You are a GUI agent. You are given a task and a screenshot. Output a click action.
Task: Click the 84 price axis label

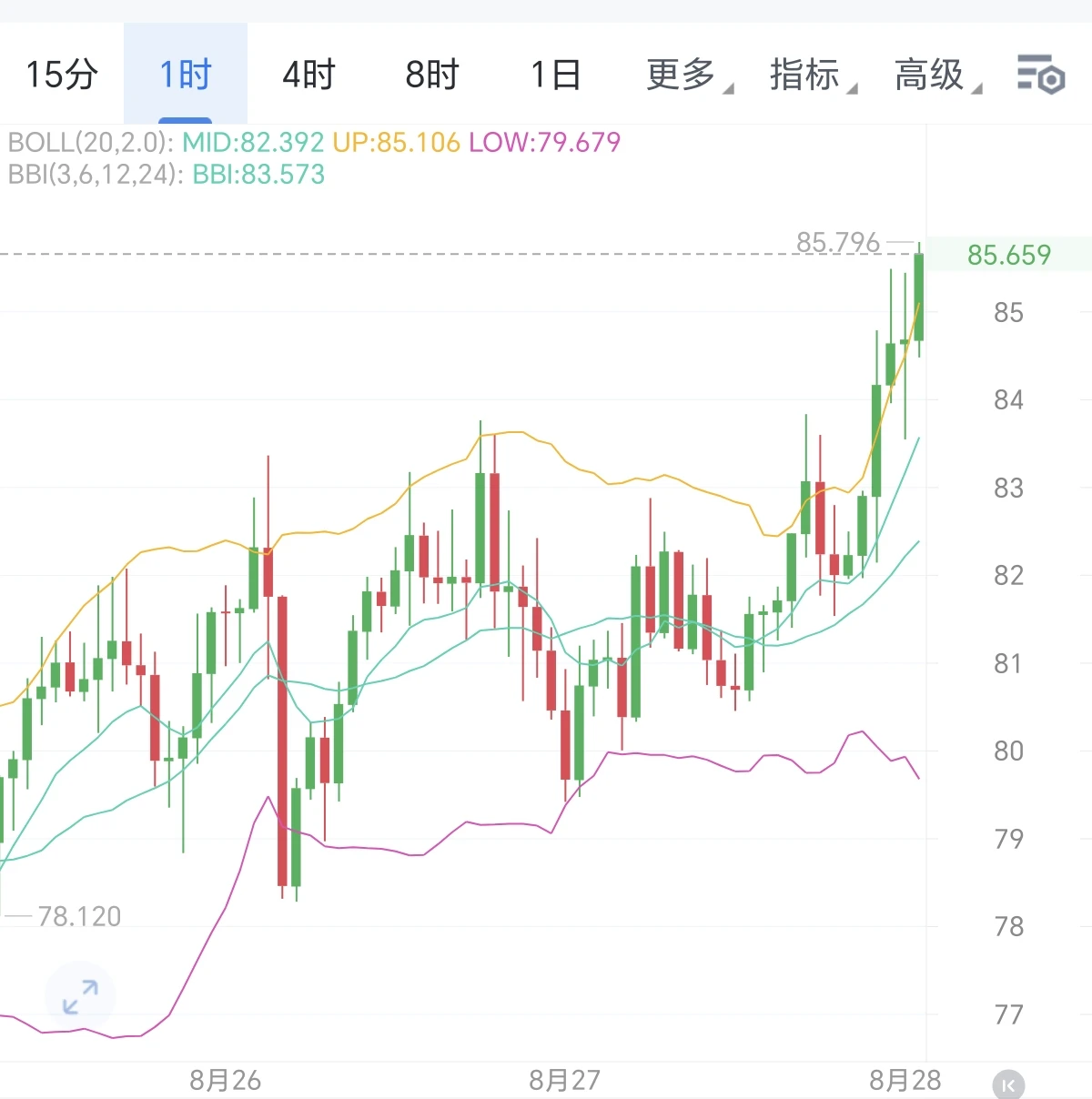(x=1008, y=400)
